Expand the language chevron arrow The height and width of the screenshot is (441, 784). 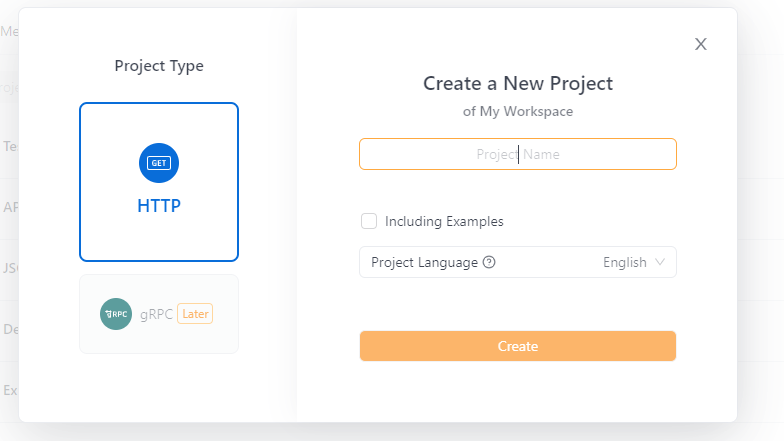click(x=660, y=262)
